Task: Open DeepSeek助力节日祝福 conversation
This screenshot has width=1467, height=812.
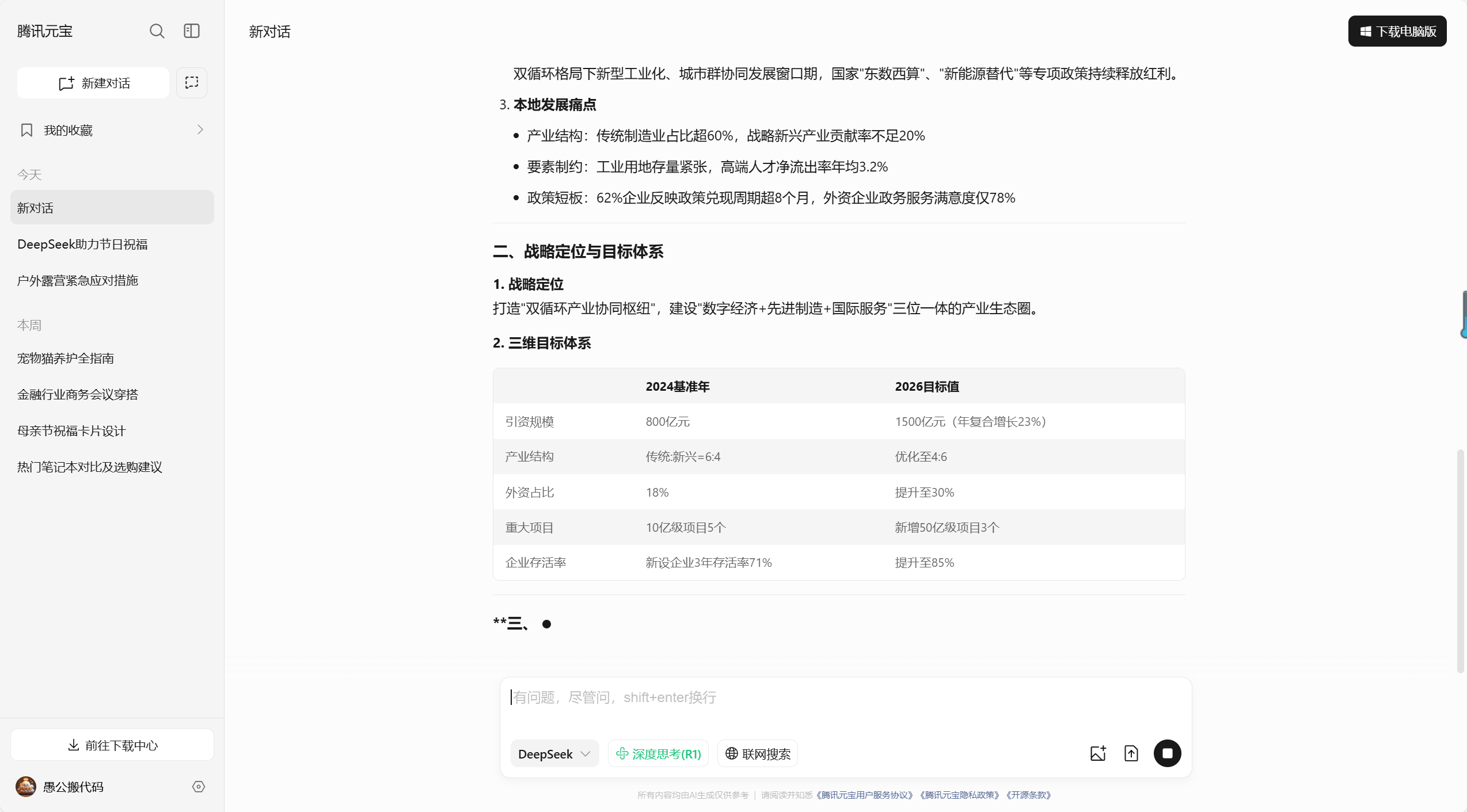Action: tap(82, 245)
